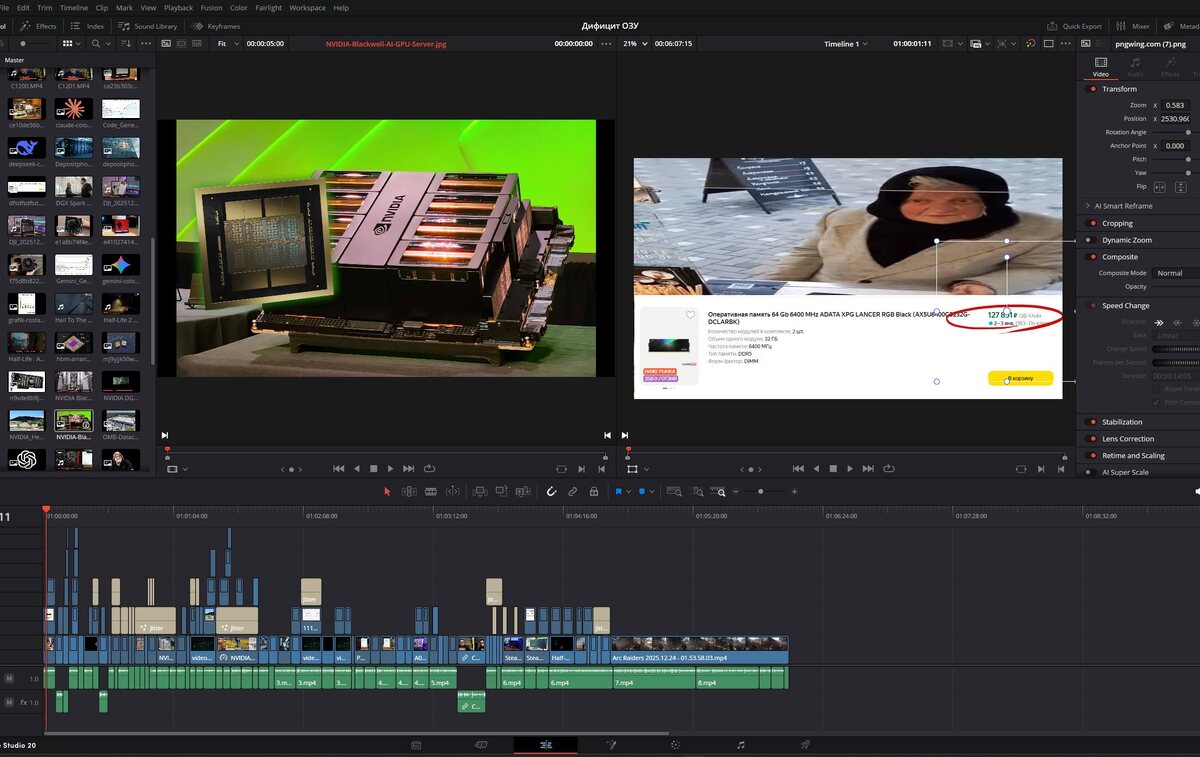Click the full extent zoom icon
The height and width of the screenshot is (757, 1200).
674,491
